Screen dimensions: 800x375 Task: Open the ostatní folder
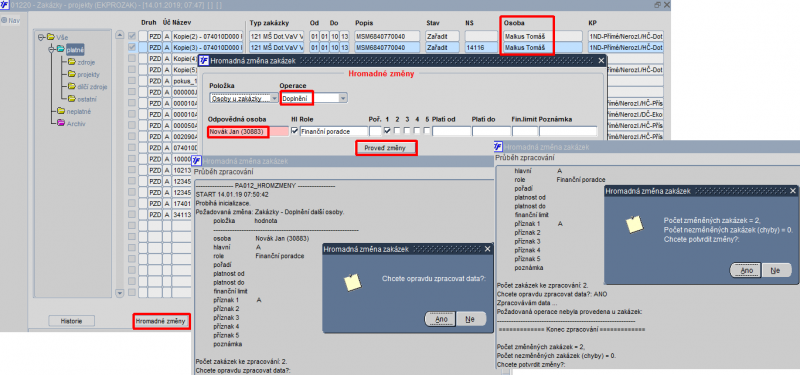coord(82,99)
